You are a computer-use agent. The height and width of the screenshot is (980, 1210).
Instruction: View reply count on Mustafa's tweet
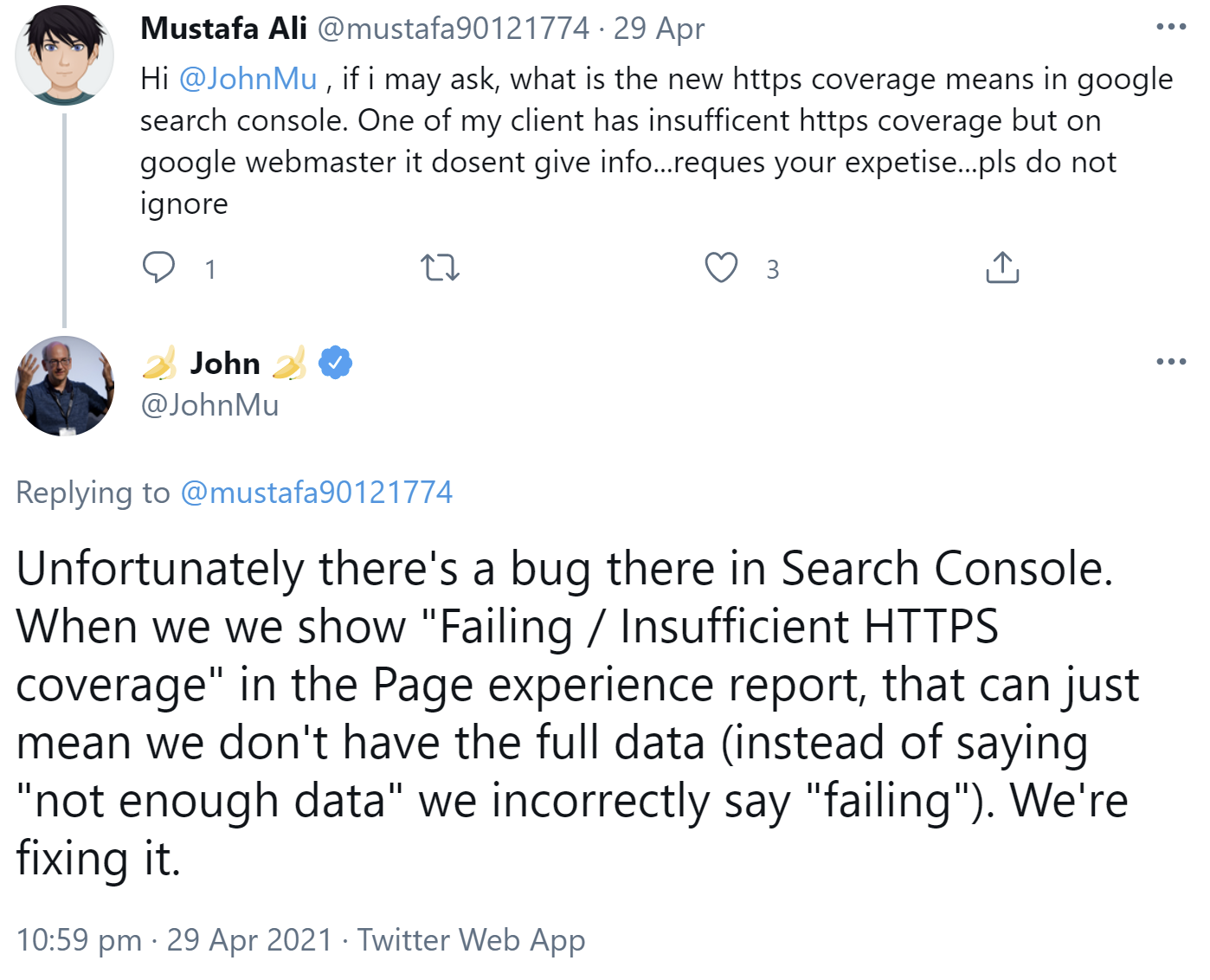209,270
